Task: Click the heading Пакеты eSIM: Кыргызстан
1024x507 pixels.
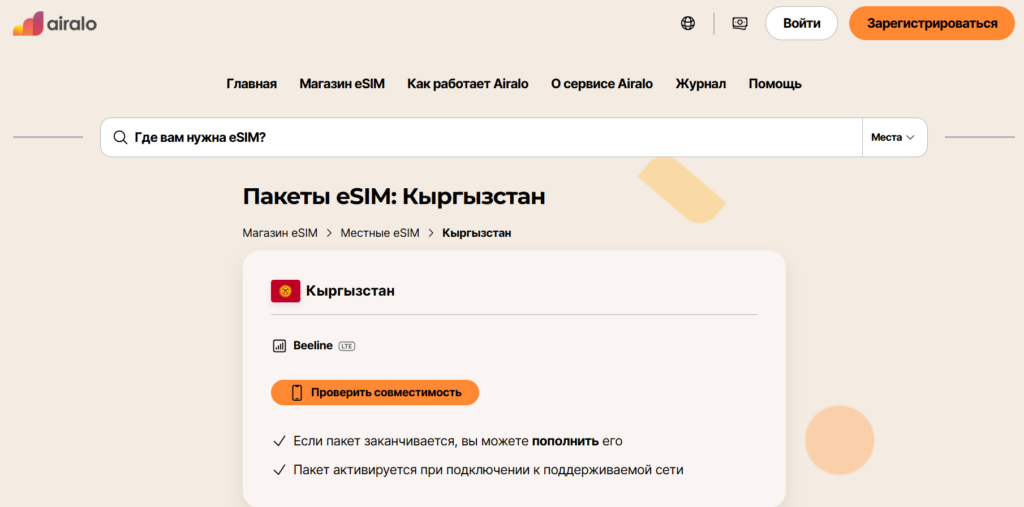Action: tap(394, 197)
